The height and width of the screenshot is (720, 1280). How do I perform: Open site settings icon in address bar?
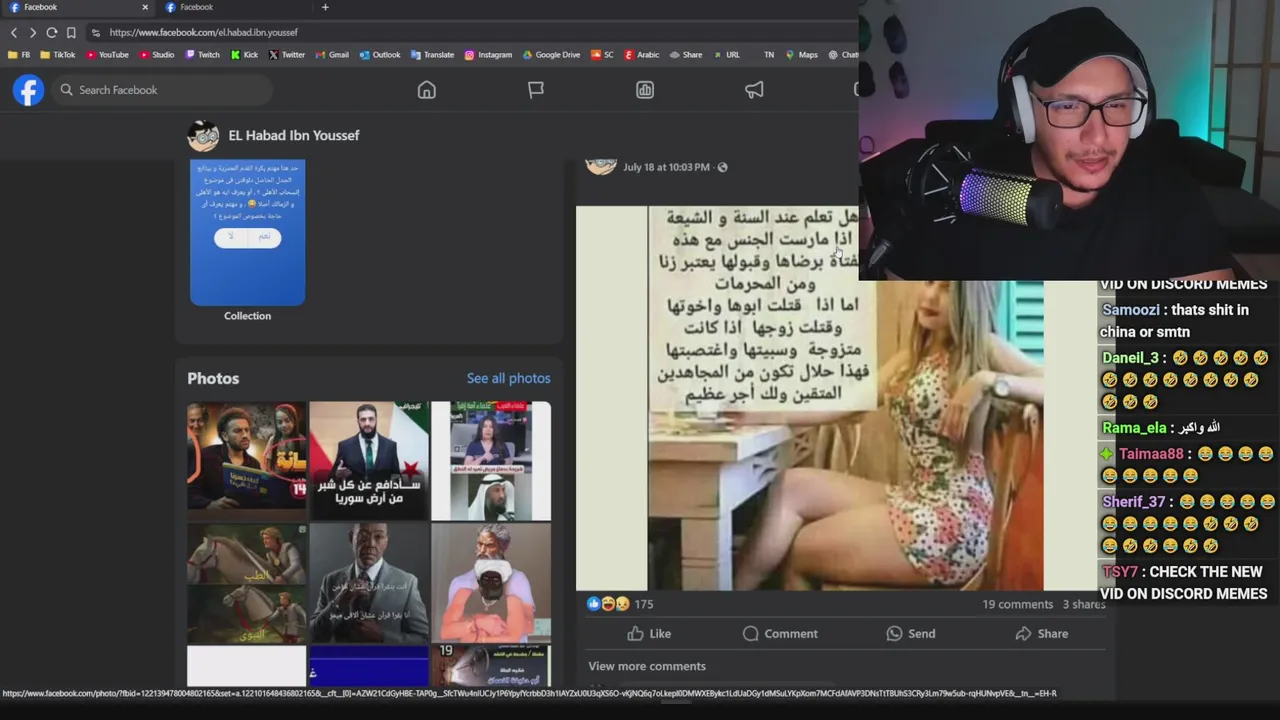coord(96,32)
